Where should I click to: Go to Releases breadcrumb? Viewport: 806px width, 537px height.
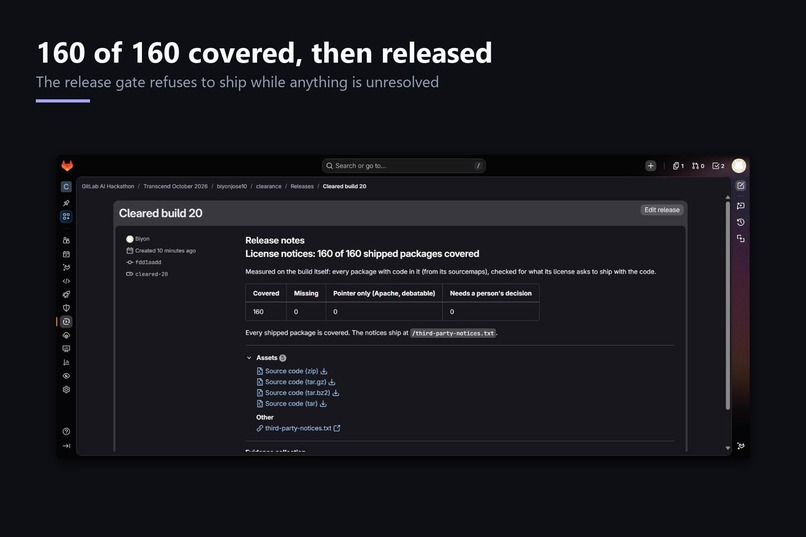(x=302, y=186)
